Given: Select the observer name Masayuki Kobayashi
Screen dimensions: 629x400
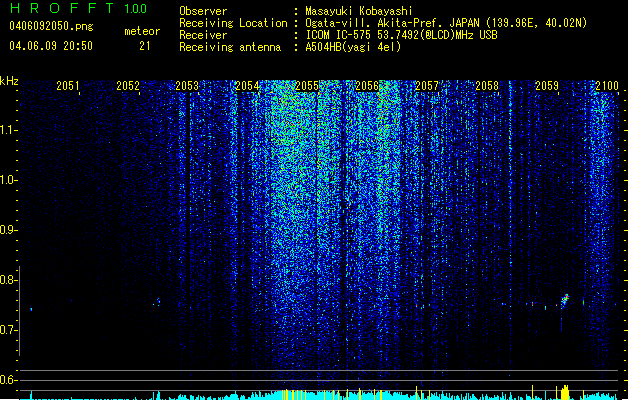Looking at the screenshot, I should point(359,11).
